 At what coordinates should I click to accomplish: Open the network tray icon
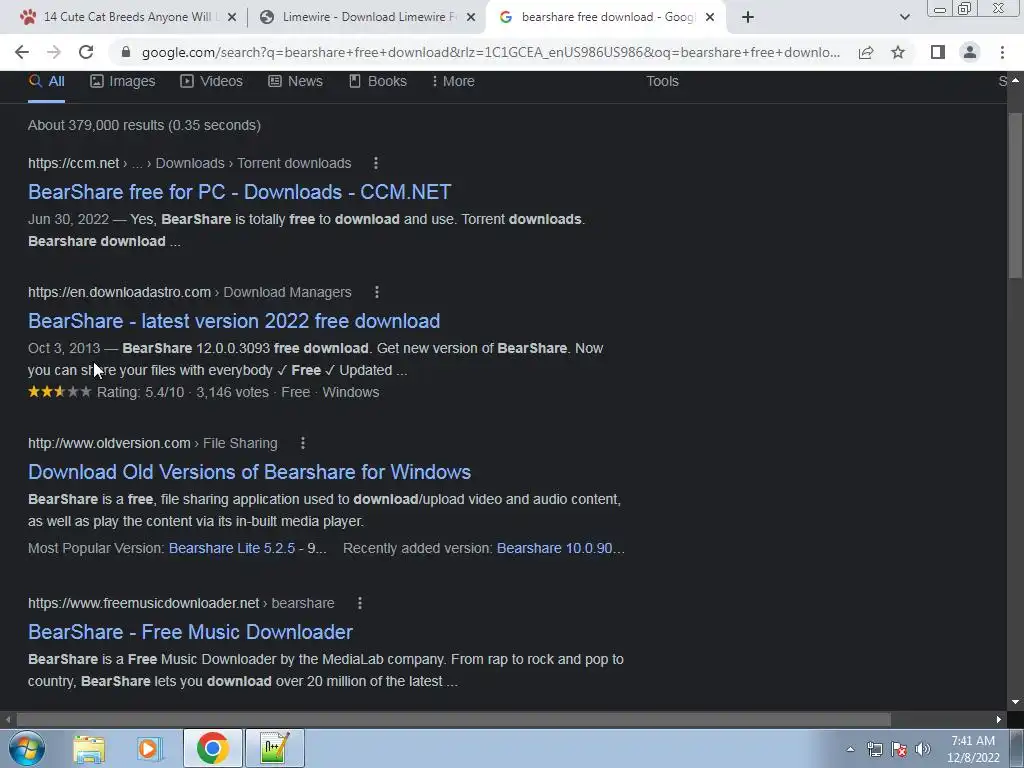874,749
